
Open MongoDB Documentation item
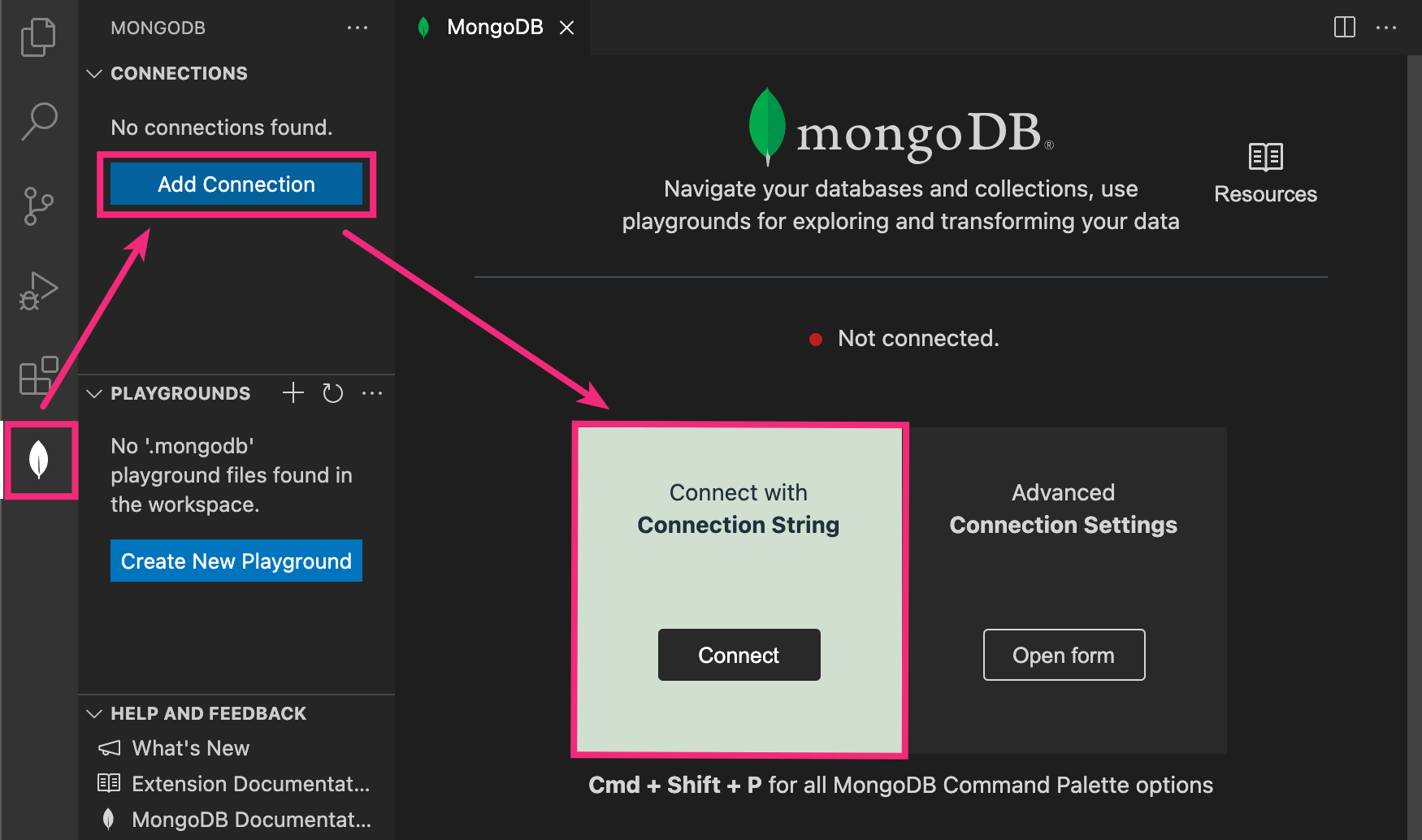click(236, 820)
